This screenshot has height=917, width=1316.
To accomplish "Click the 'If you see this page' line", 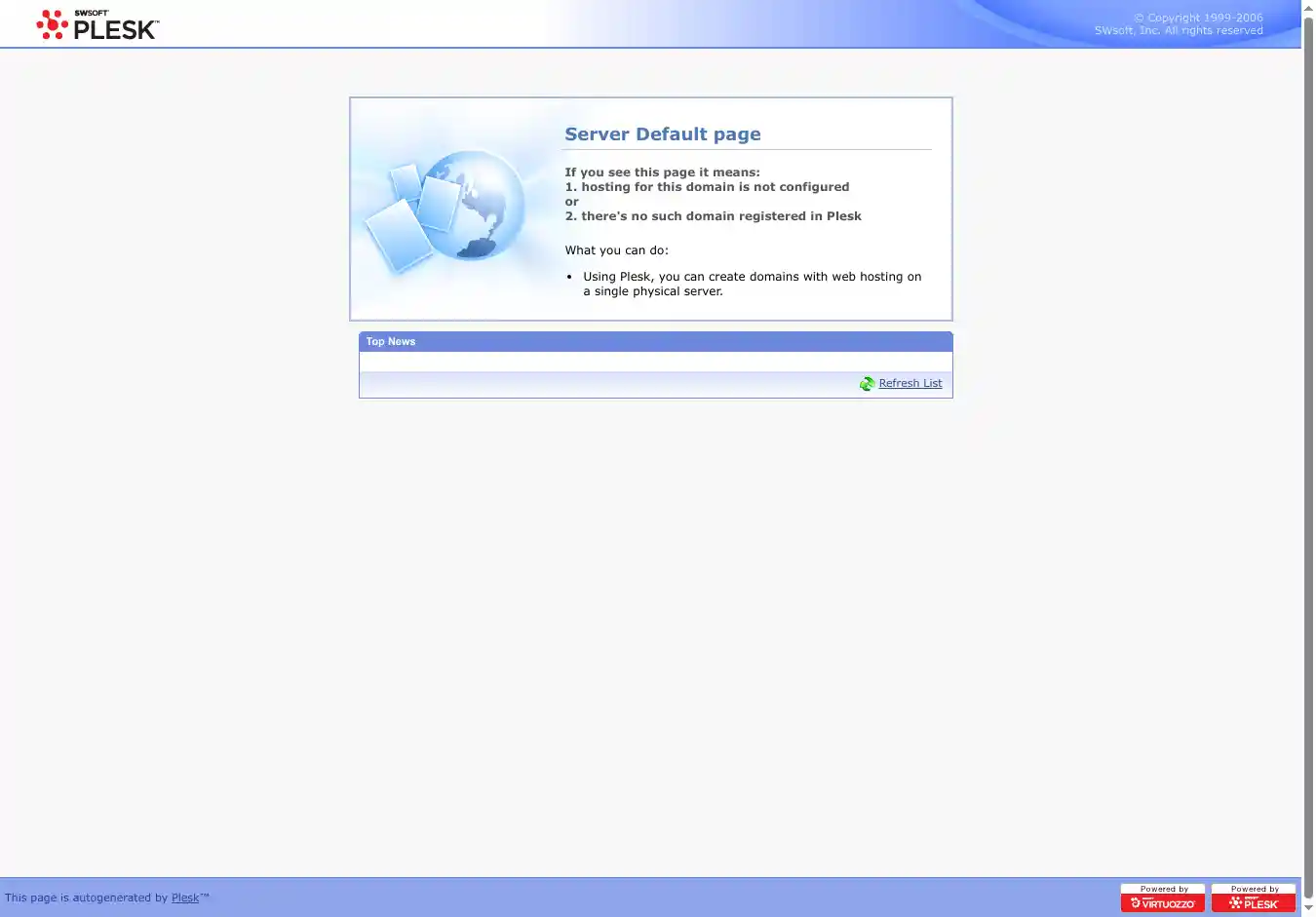I will point(662,172).
